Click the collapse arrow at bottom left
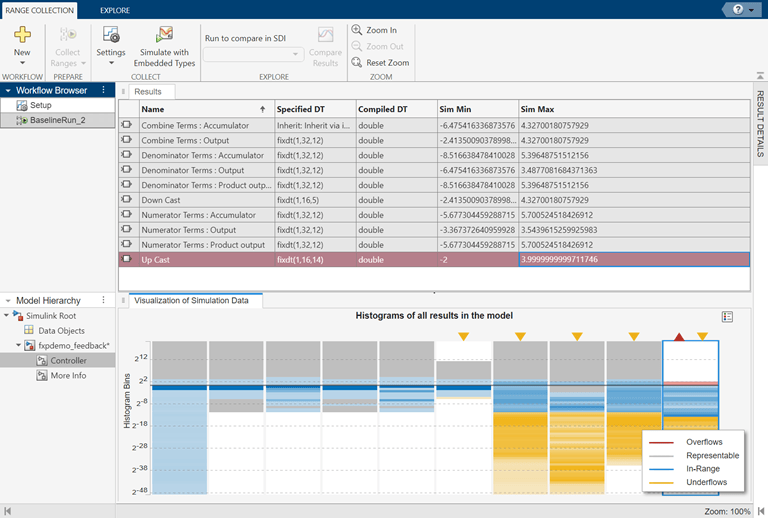 coord(7,511)
